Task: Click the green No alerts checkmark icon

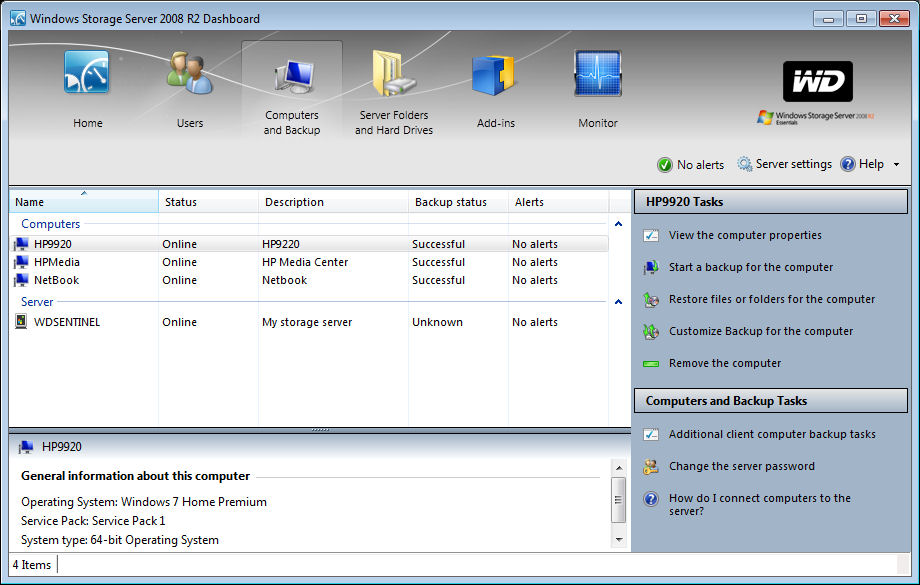Action: coord(664,165)
